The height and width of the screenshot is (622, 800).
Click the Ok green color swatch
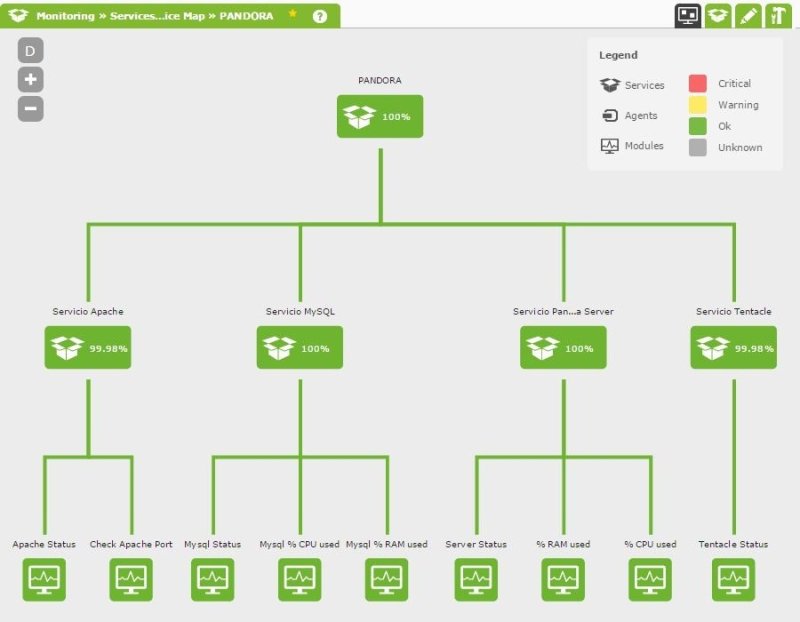pos(697,126)
